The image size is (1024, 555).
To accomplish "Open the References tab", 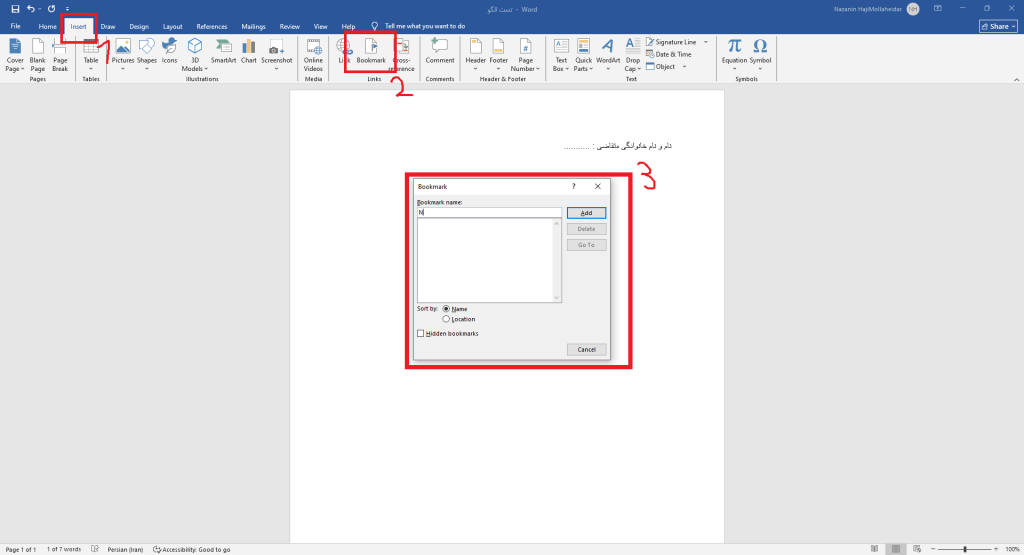I will [x=211, y=26].
